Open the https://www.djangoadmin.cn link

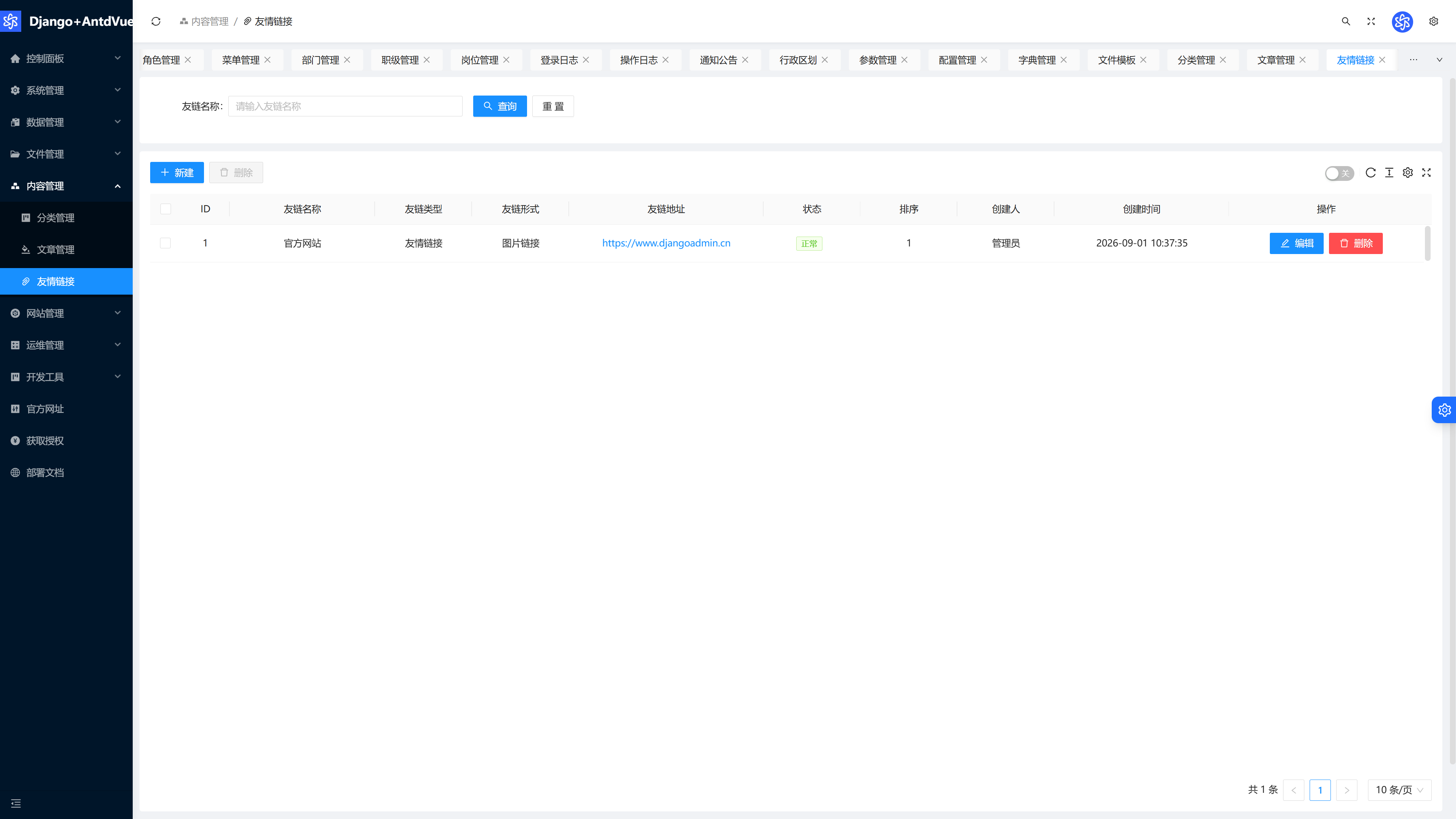tap(667, 243)
